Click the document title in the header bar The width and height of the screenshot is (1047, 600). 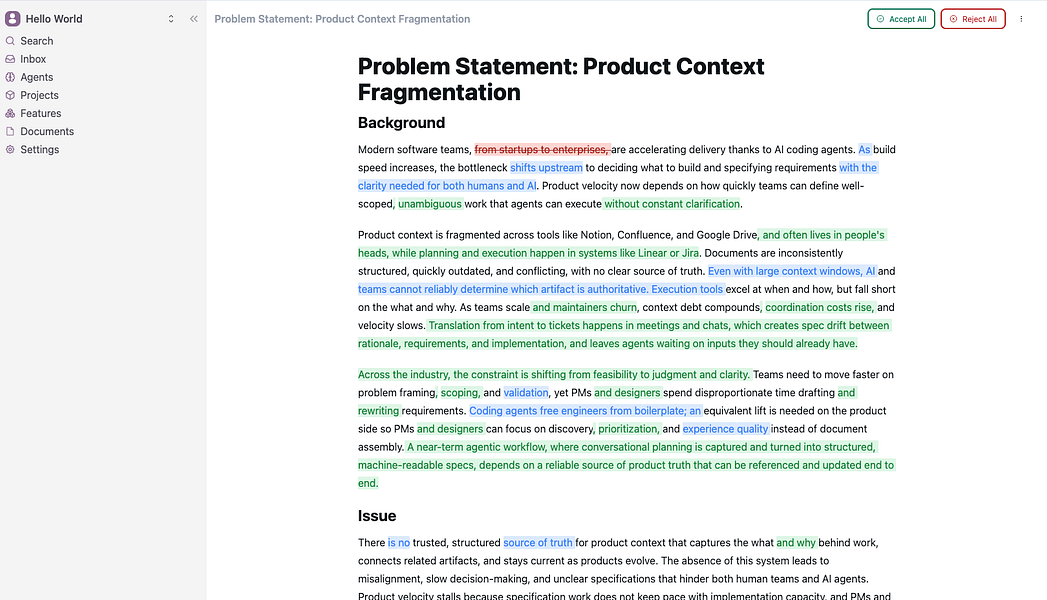344,18
